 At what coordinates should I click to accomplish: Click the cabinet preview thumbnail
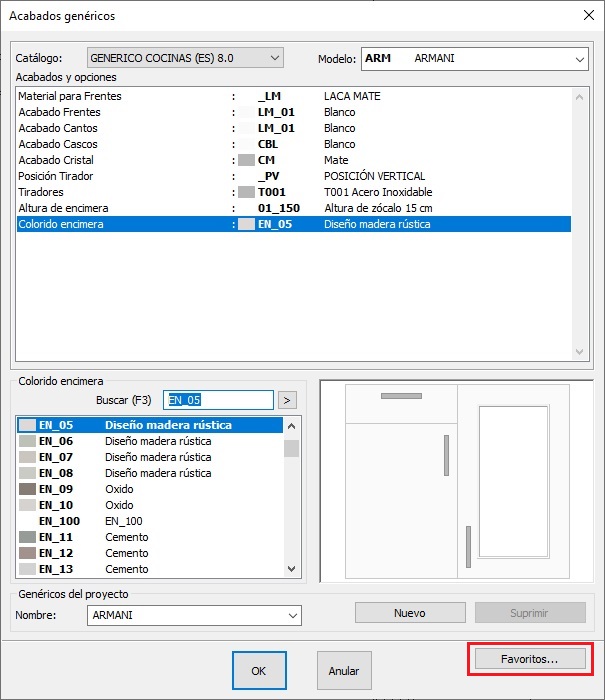pos(457,481)
